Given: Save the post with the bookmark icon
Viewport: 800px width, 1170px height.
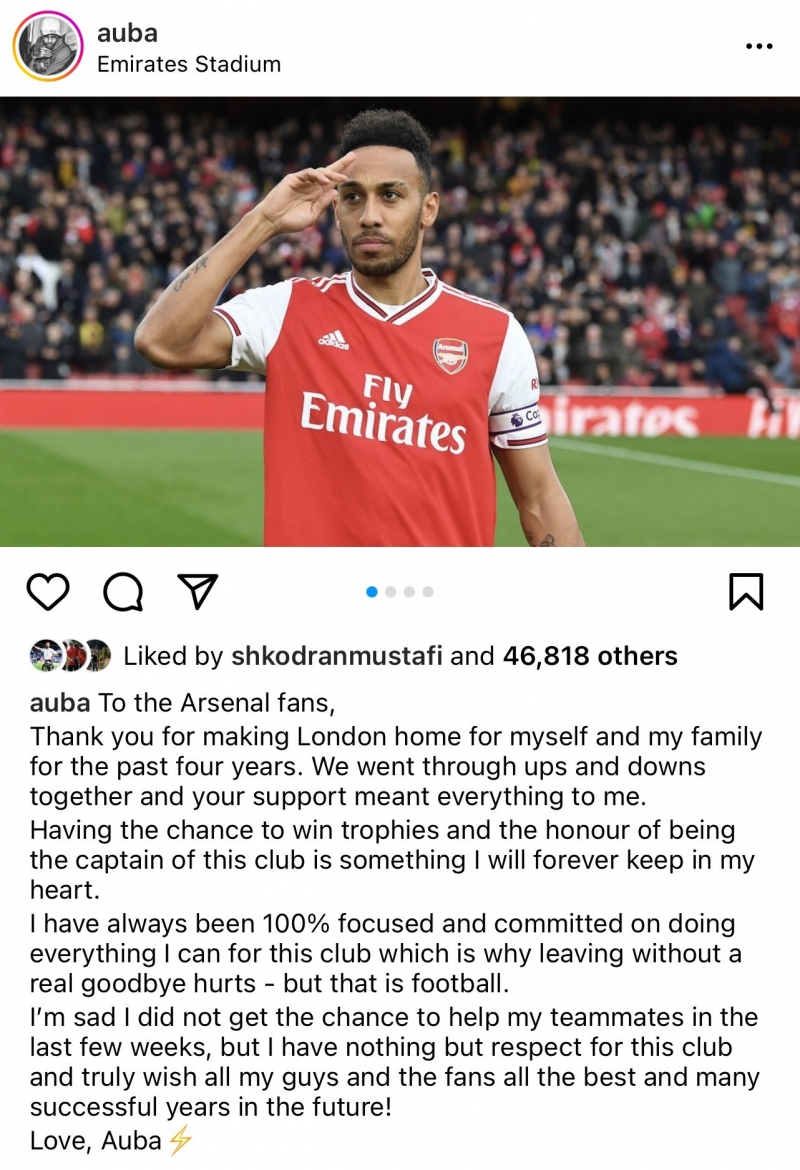Looking at the screenshot, I should (x=746, y=592).
